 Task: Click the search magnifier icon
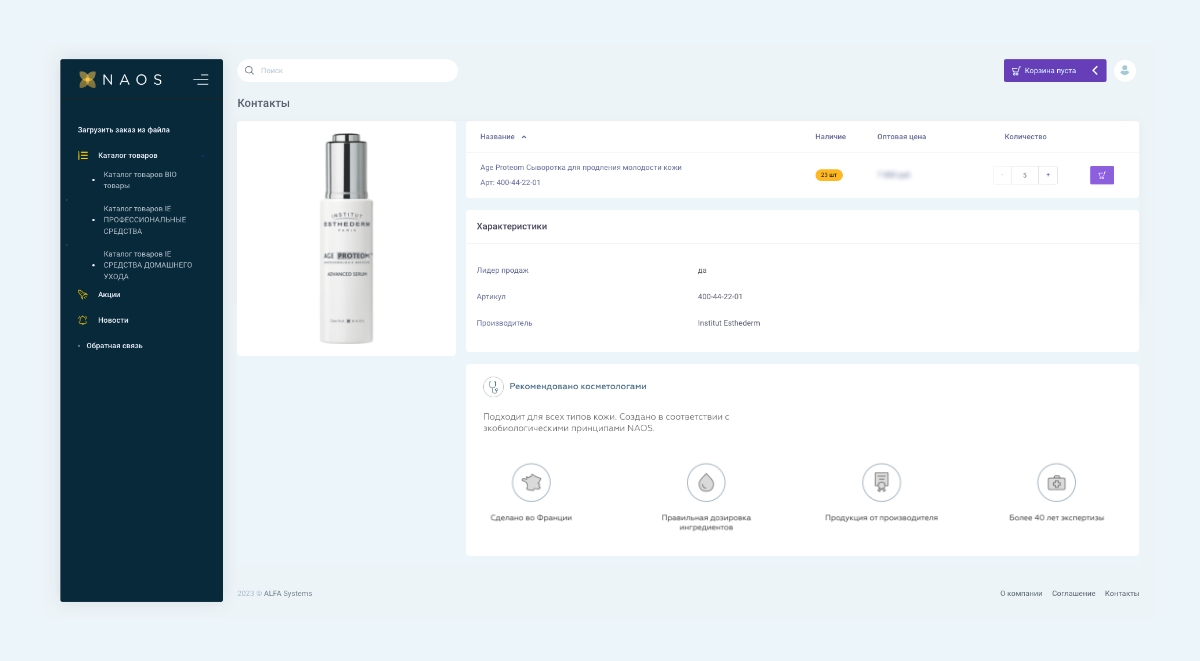[249, 71]
